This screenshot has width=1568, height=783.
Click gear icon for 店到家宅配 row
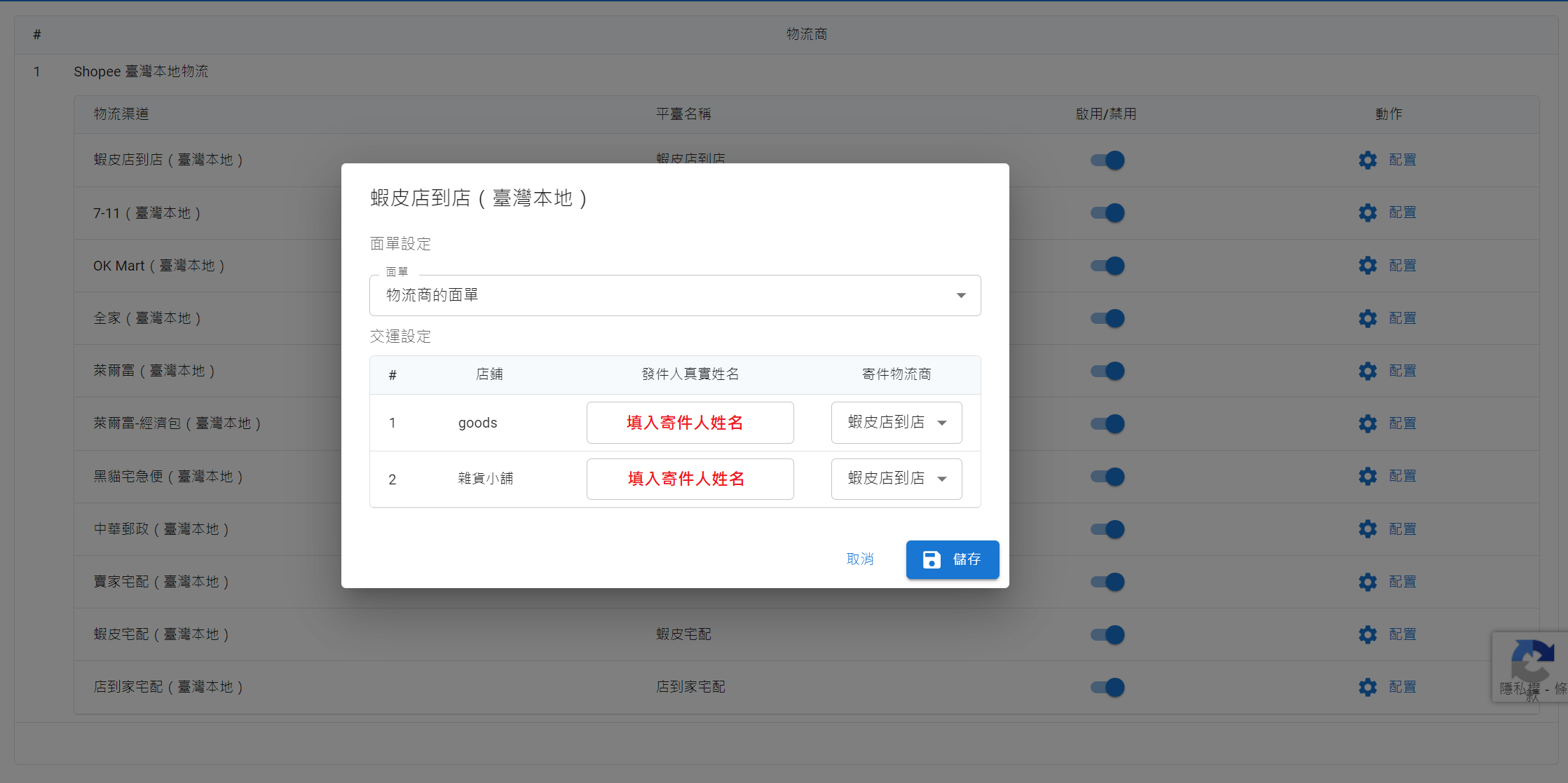tap(1368, 687)
